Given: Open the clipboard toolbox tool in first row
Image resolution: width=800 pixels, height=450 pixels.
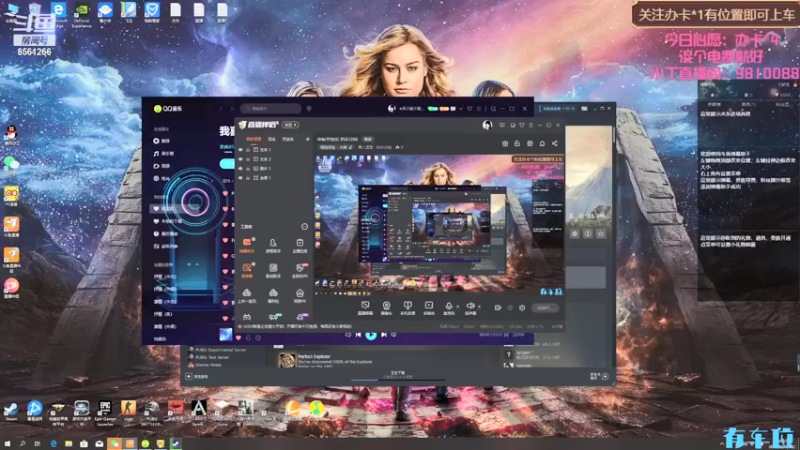Looking at the screenshot, I should pos(299,245).
